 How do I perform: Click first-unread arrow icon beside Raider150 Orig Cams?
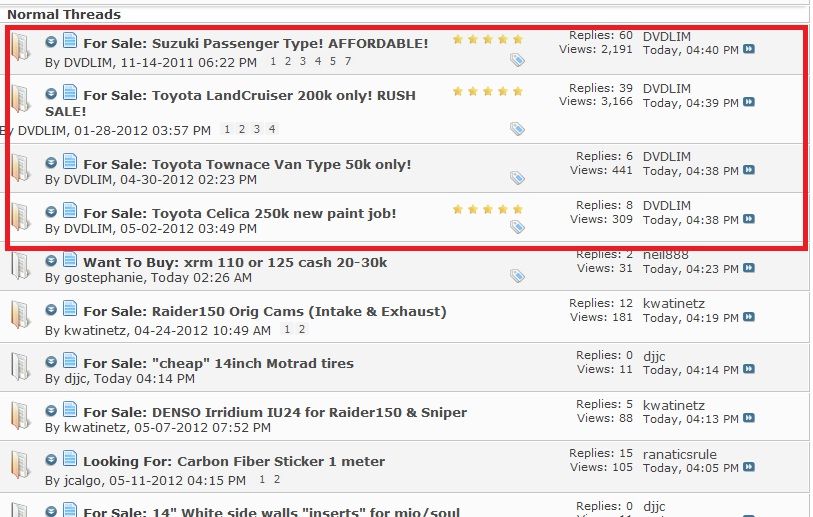pos(52,311)
